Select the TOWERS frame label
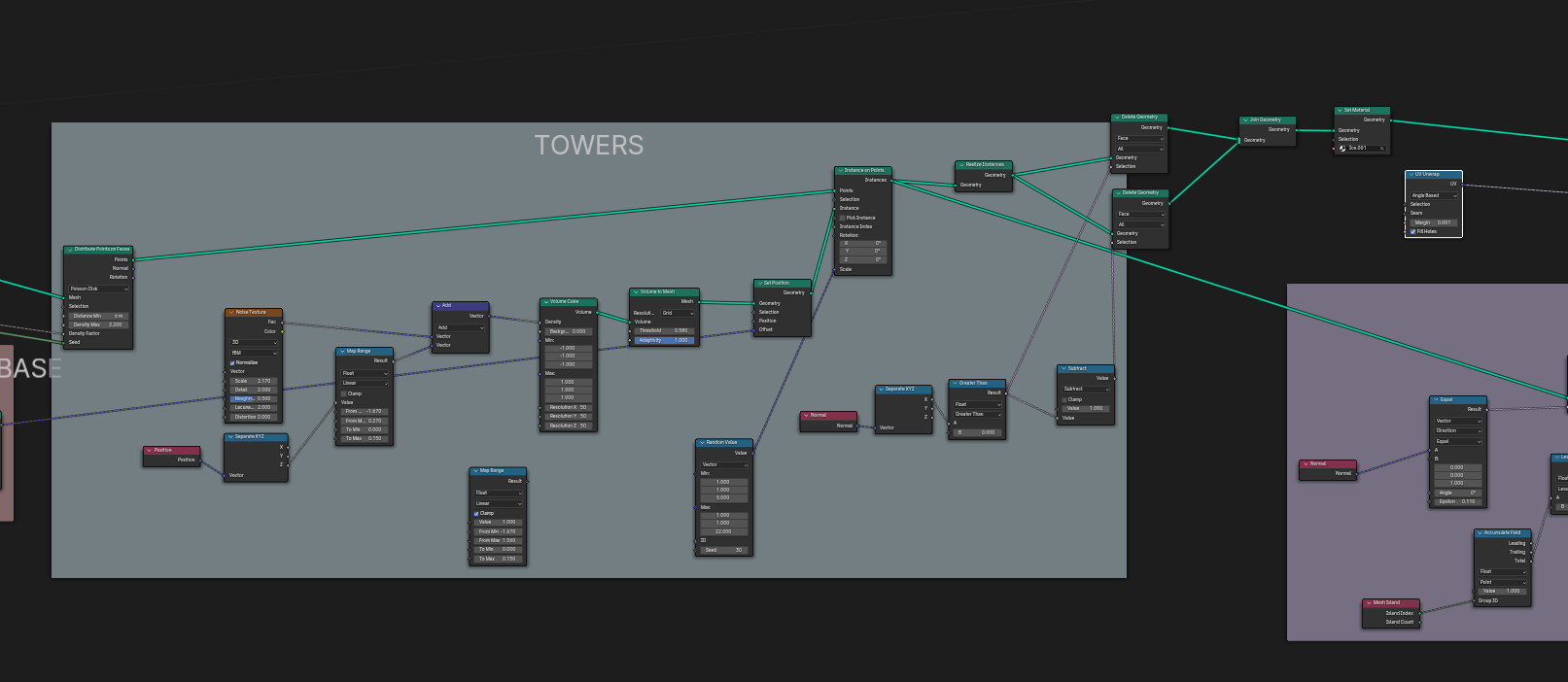1568x682 pixels. 589,146
